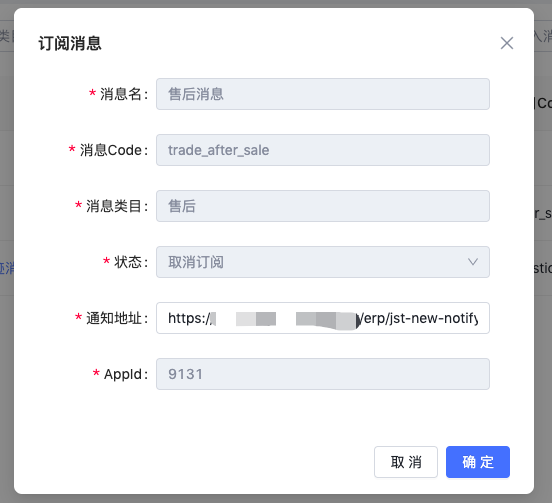The width and height of the screenshot is (552, 503).
Task: Click the AppId field label
Action: 125,374
